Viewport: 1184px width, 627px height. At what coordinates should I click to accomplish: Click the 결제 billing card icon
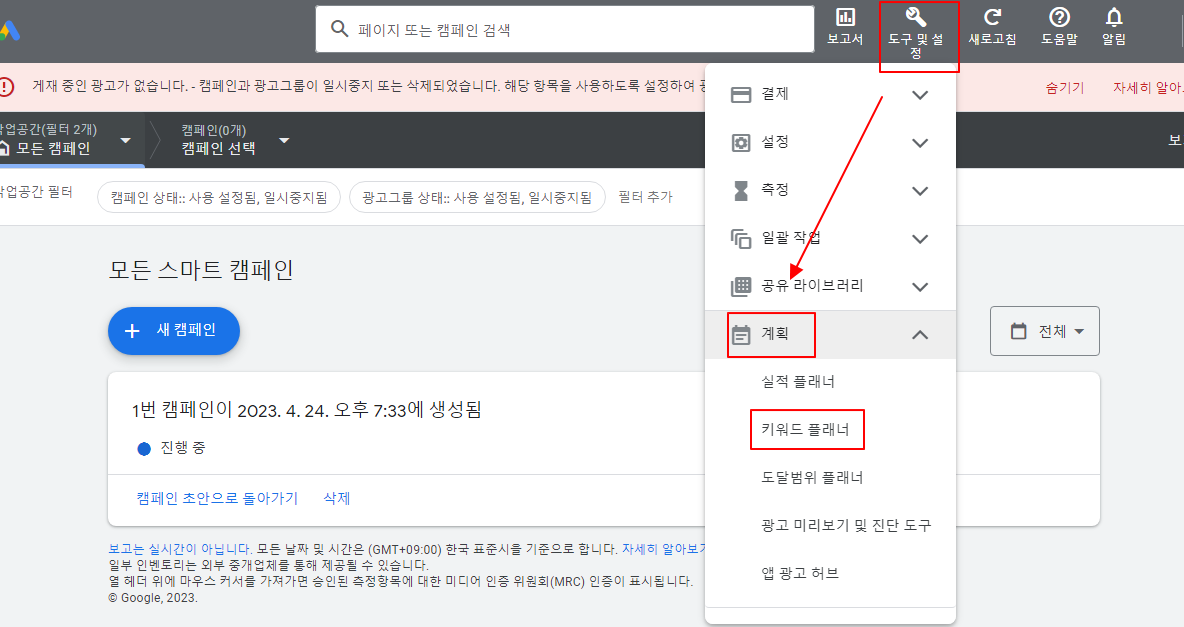coord(741,94)
